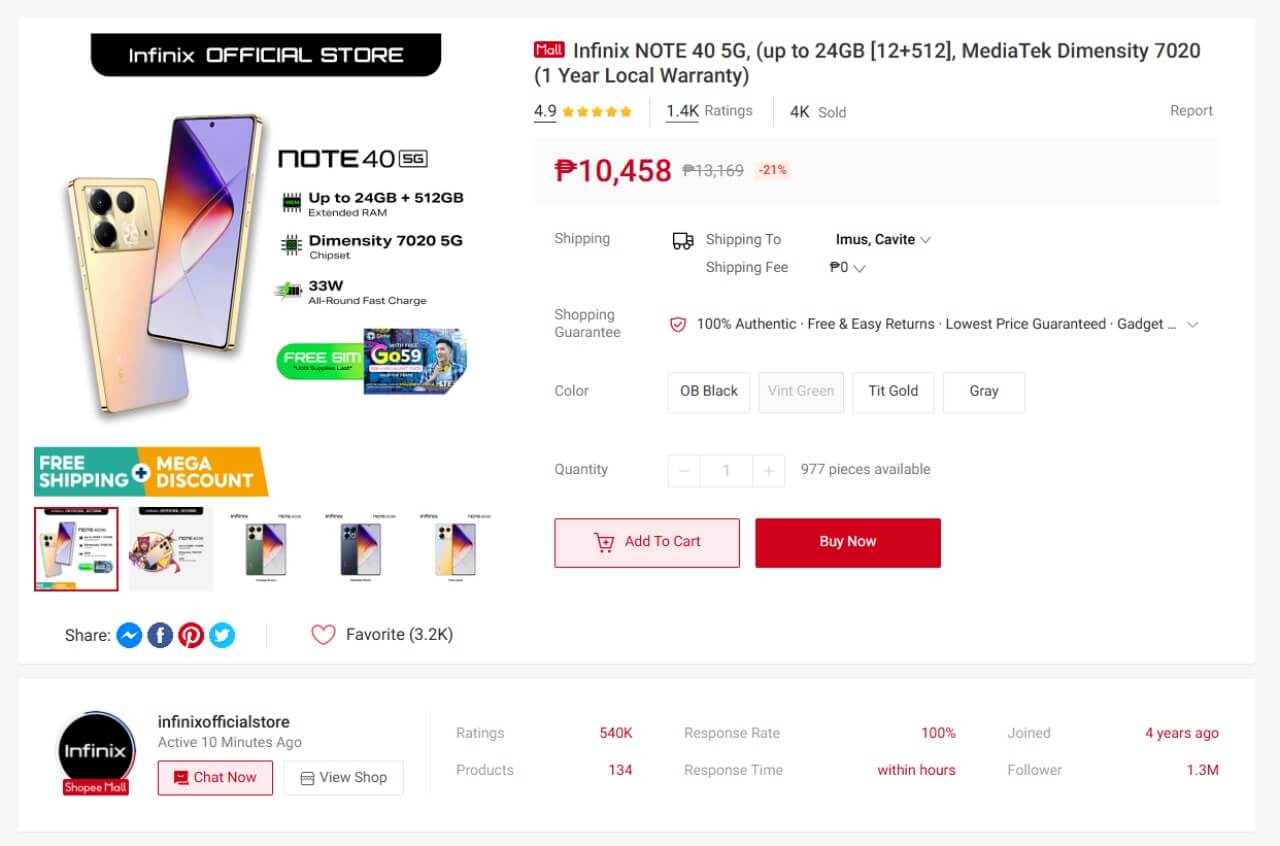Image resolution: width=1280 pixels, height=846 pixels.
Task: Share product on Pinterest
Action: click(x=191, y=635)
